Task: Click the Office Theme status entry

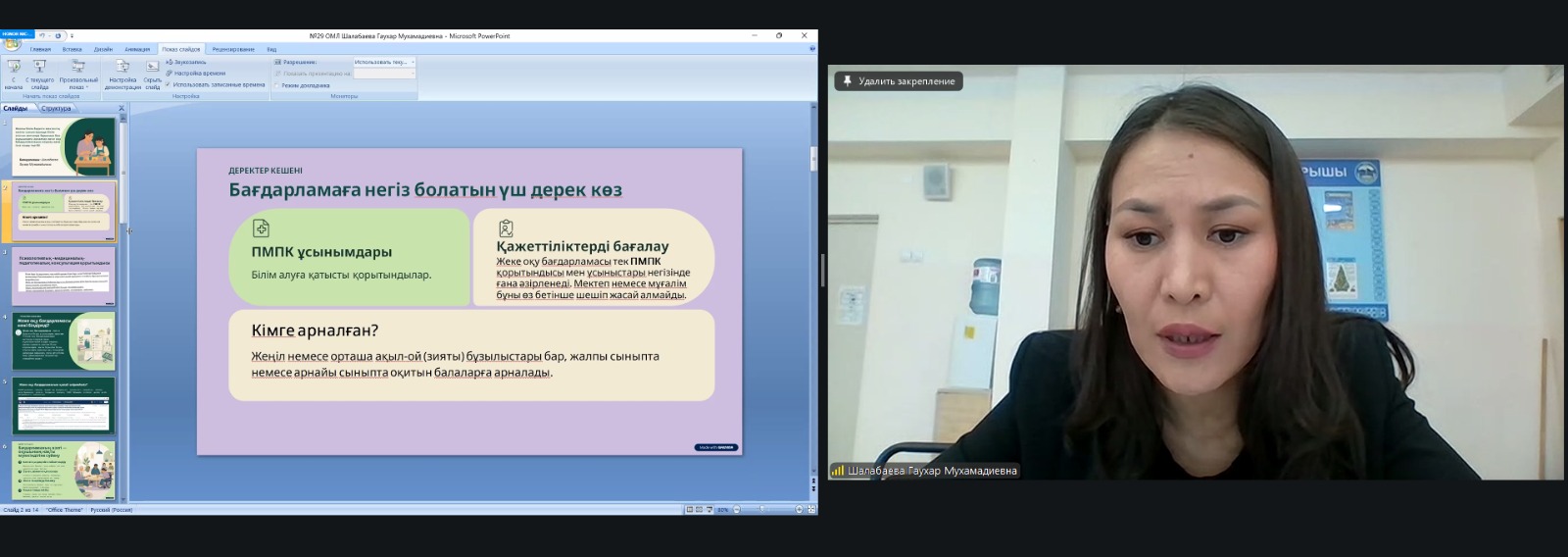Action: tap(66, 510)
